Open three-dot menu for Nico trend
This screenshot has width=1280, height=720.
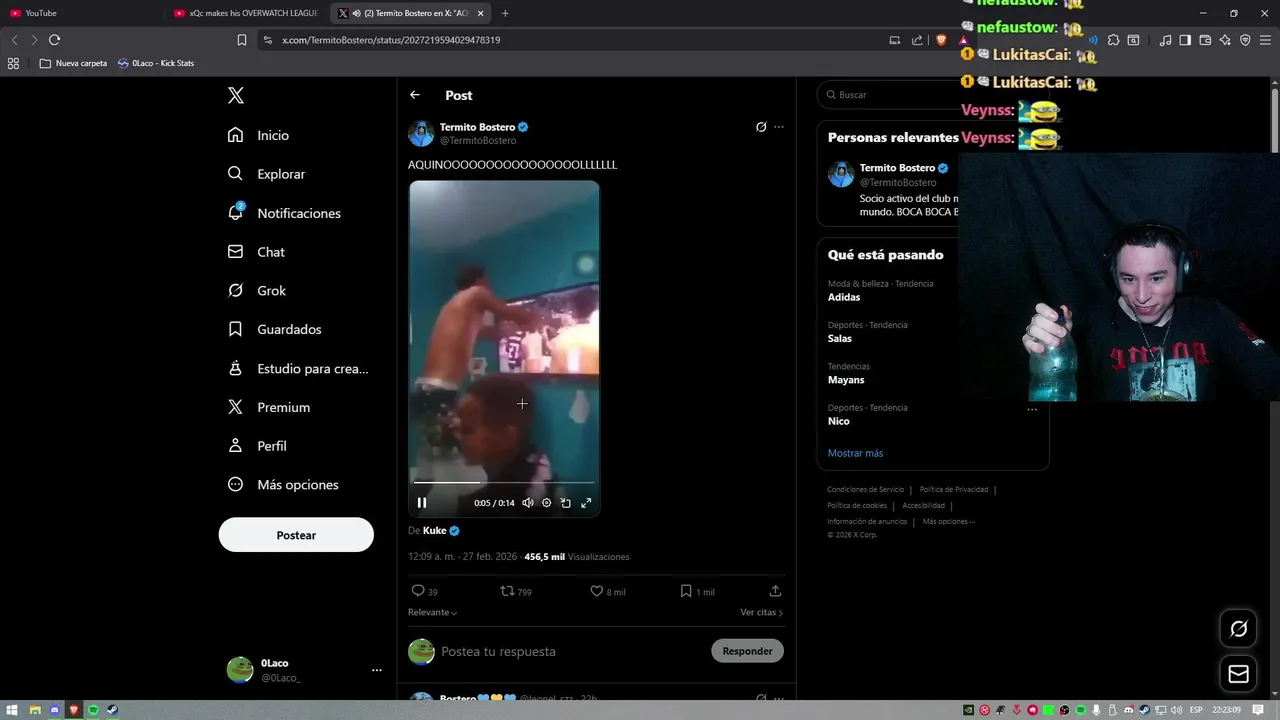1032,409
